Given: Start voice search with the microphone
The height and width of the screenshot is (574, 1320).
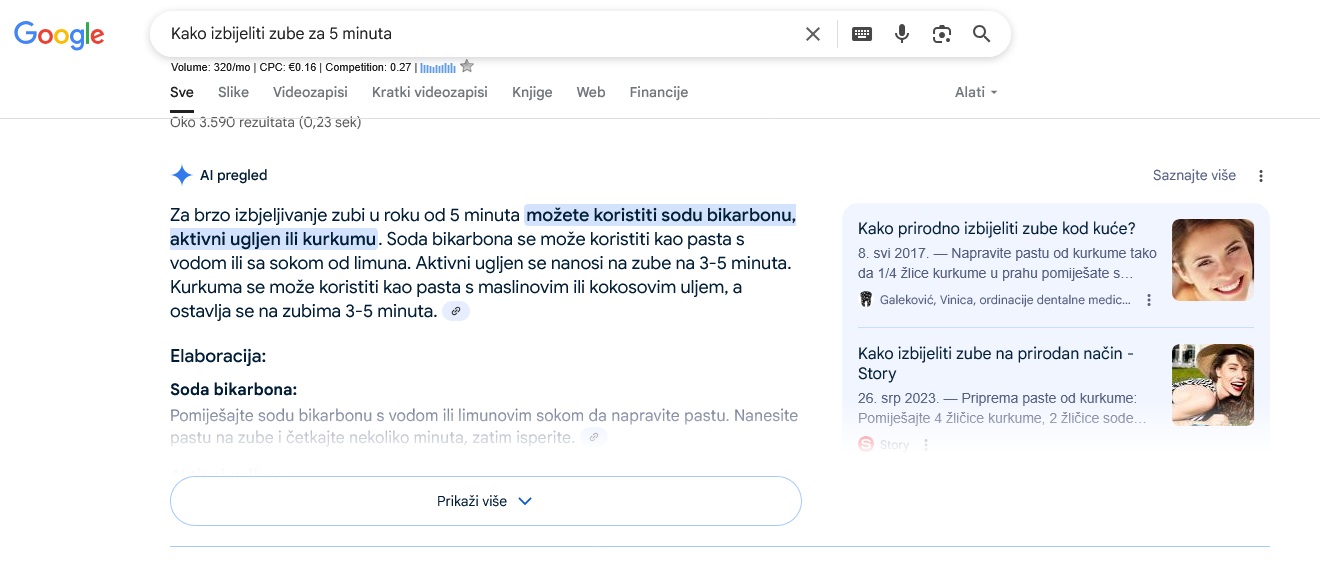Looking at the screenshot, I should point(901,34).
